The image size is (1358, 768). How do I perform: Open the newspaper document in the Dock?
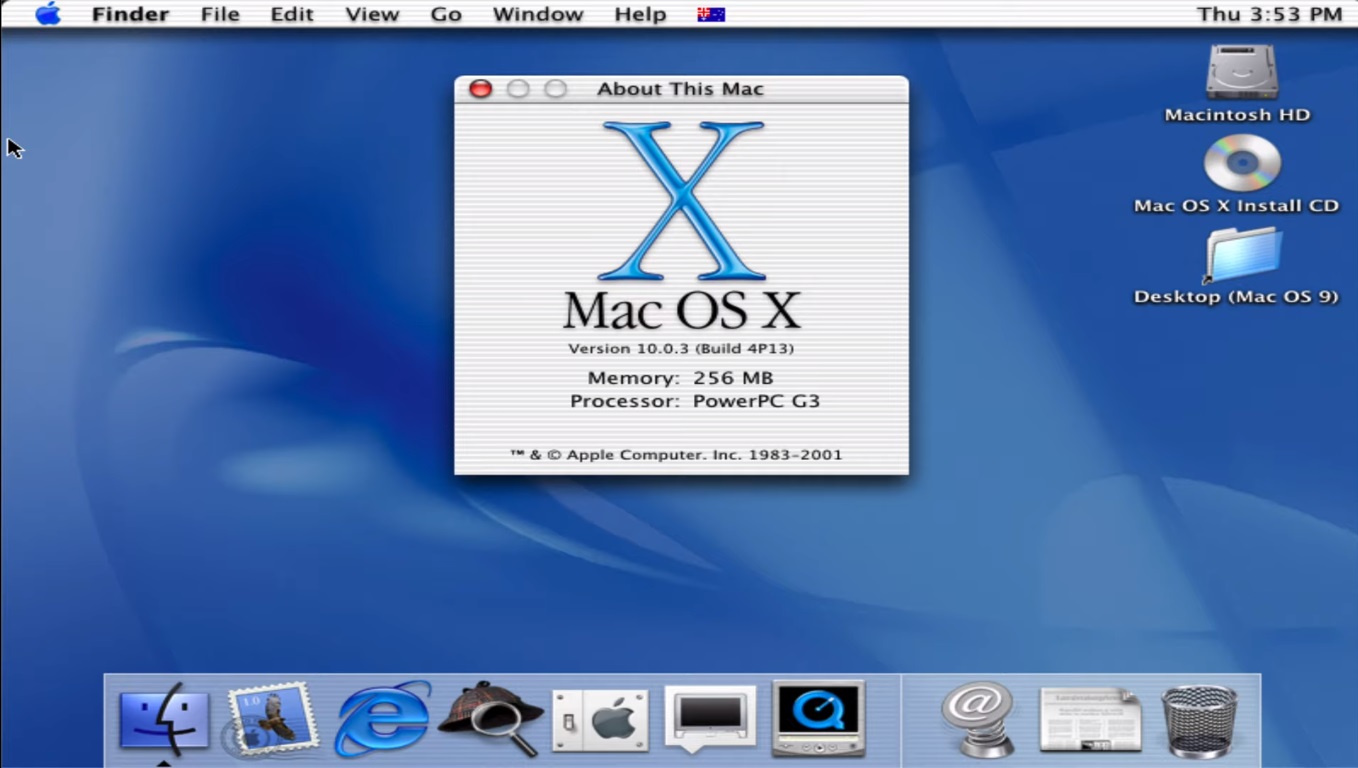point(1090,719)
